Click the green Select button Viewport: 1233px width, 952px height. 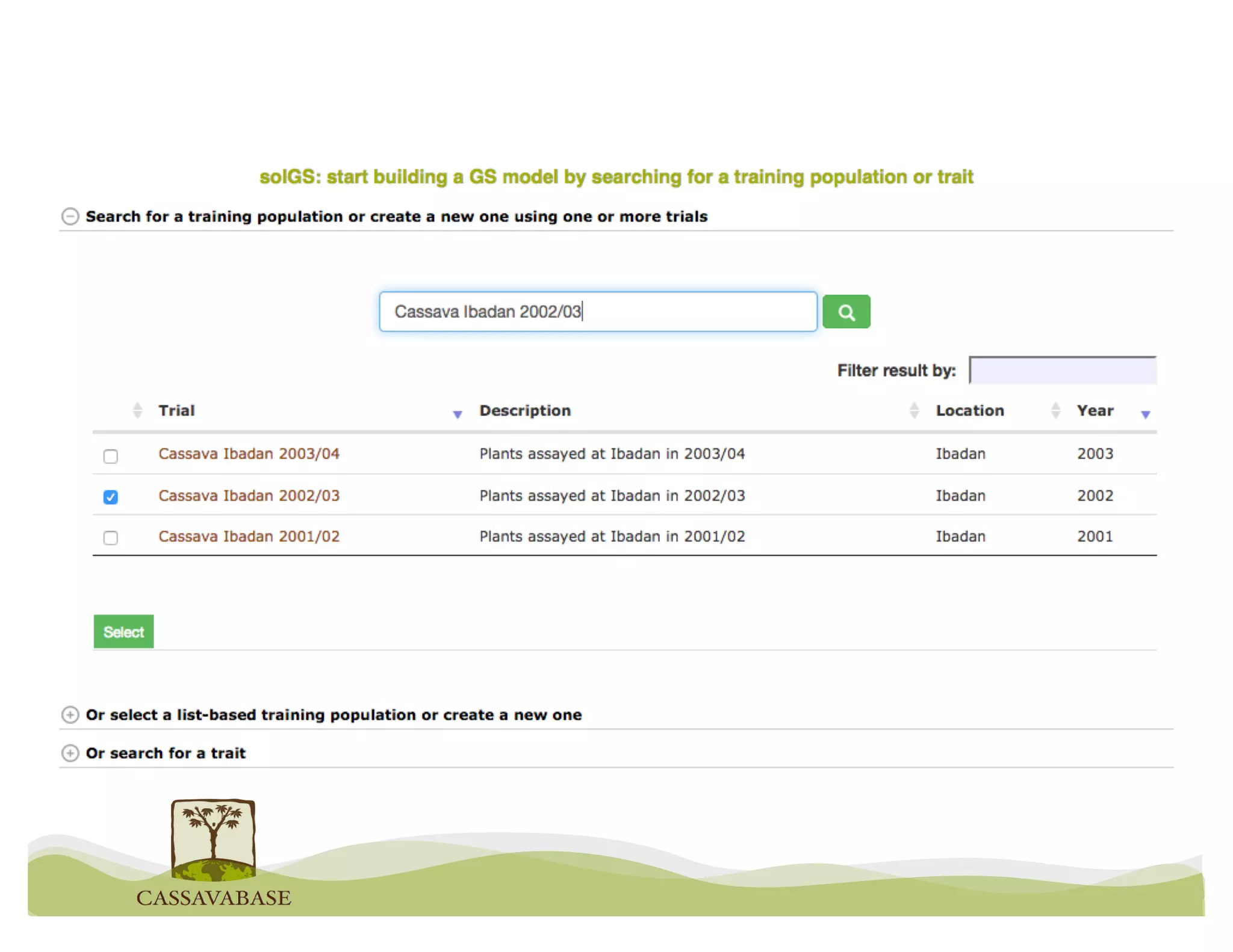click(x=123, y=632)
